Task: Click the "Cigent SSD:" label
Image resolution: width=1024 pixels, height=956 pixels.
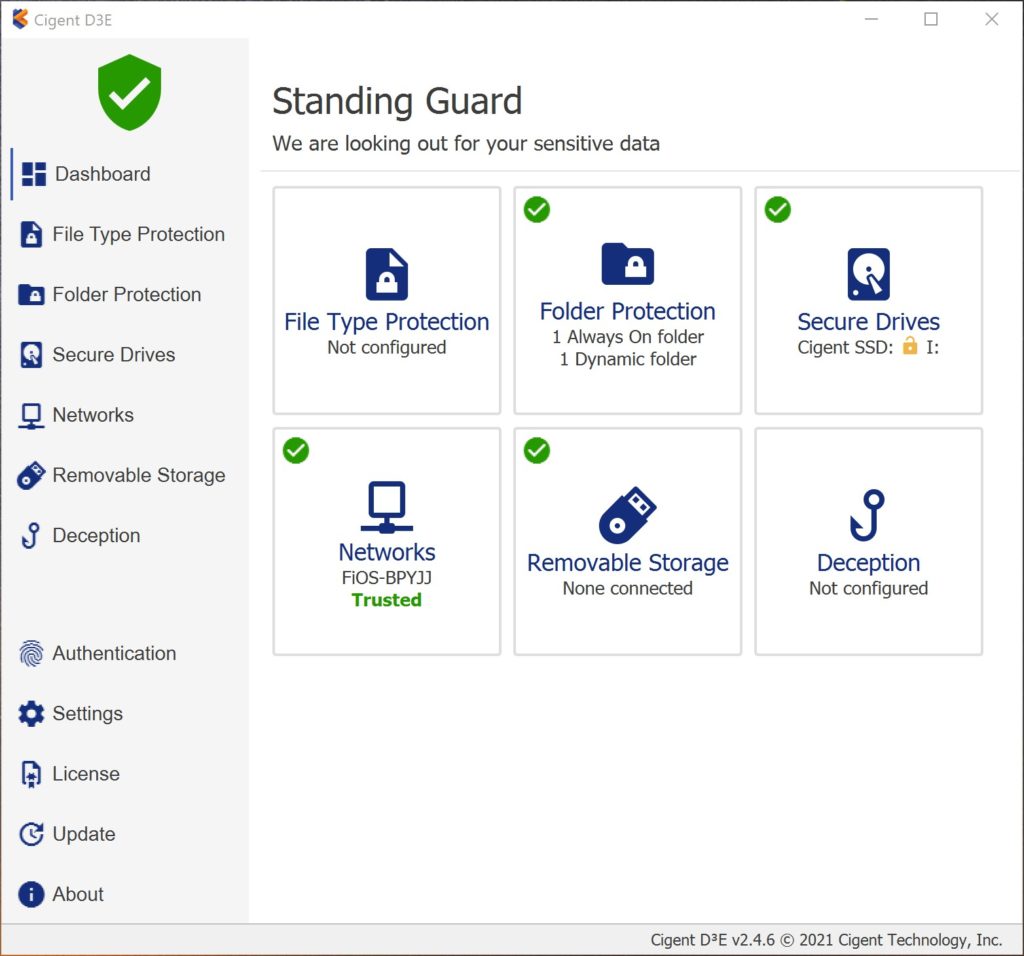Action: tap(845, 347)
